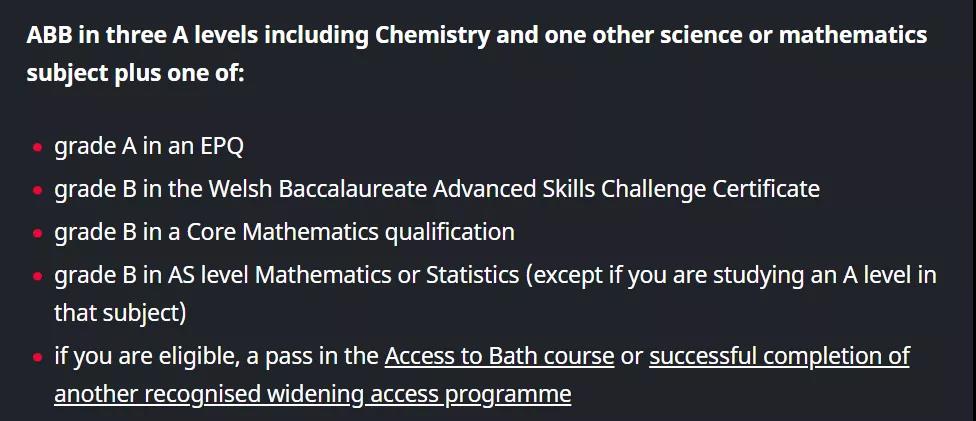Click the red bullet beside grade A in EPQ
The image size is (976, 421).
pyautogui.click(x=39, y=148)
